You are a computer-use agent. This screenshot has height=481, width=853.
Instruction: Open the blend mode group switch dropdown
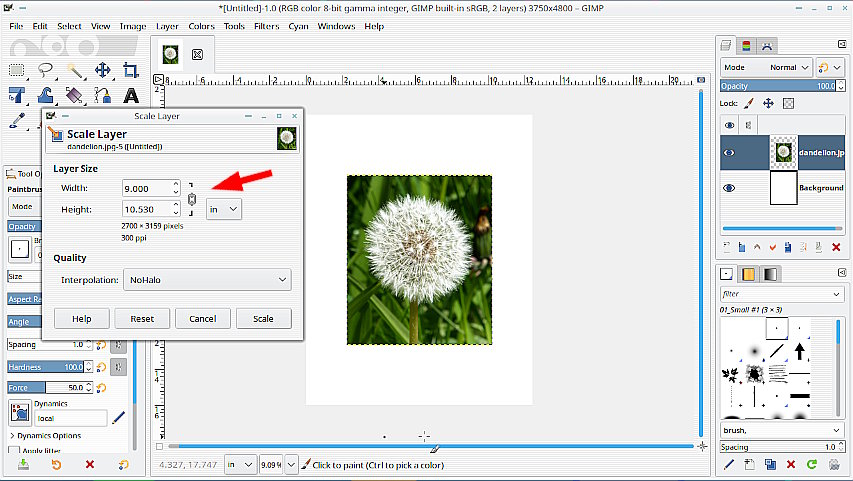coord(830,67)
